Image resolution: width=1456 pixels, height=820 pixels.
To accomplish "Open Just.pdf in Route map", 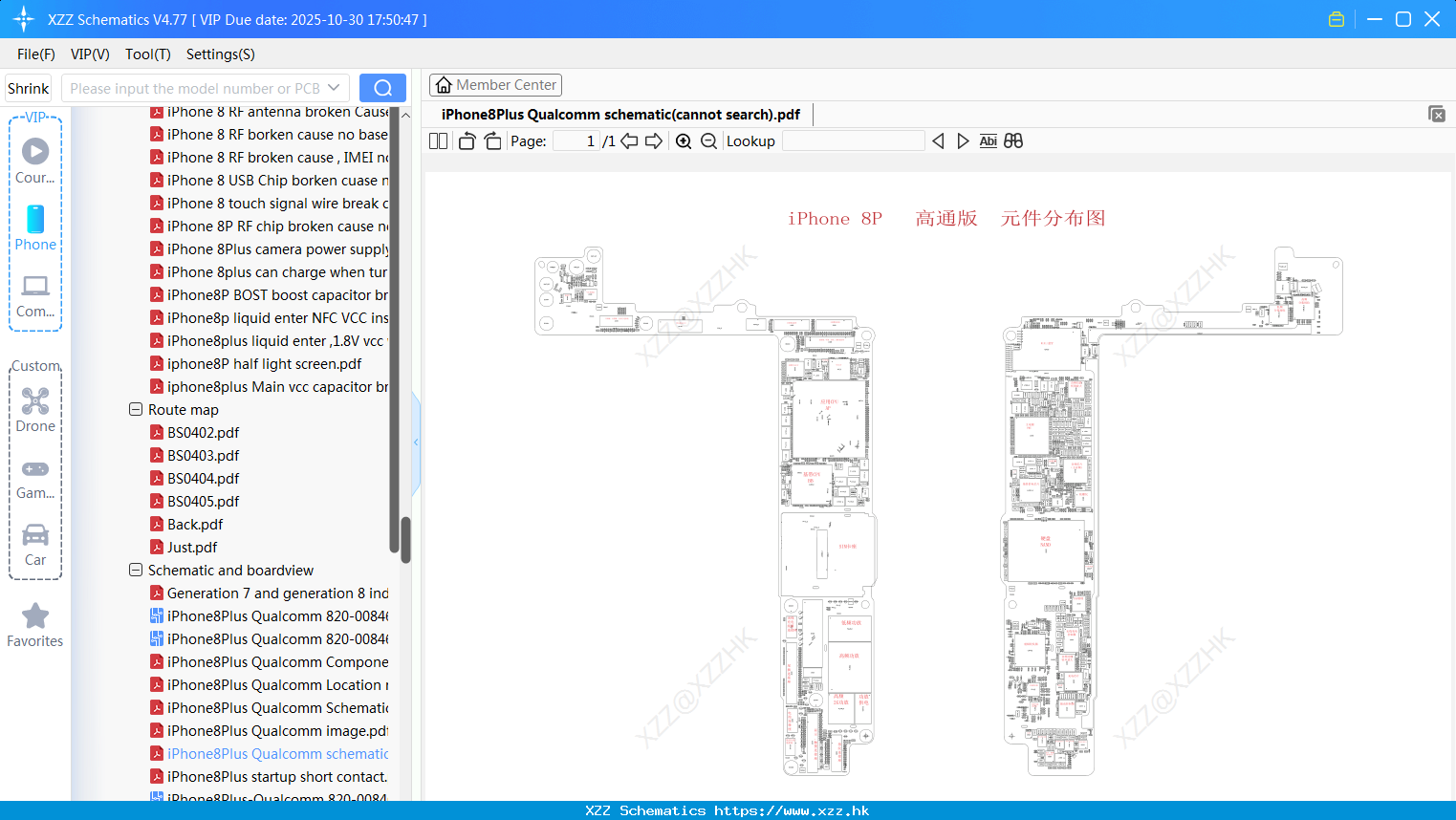I will coord(192,548).
